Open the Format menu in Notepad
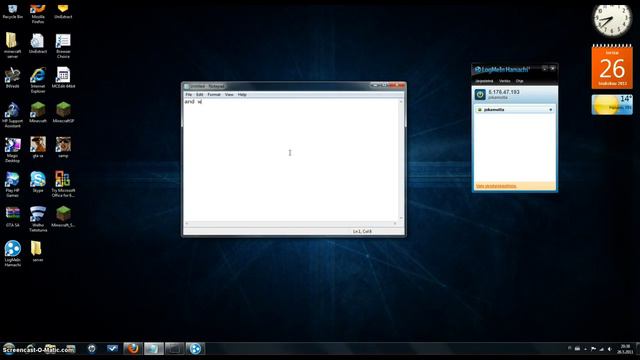The height and width of the screenshot is (360, 640). [x=214, y=95]
